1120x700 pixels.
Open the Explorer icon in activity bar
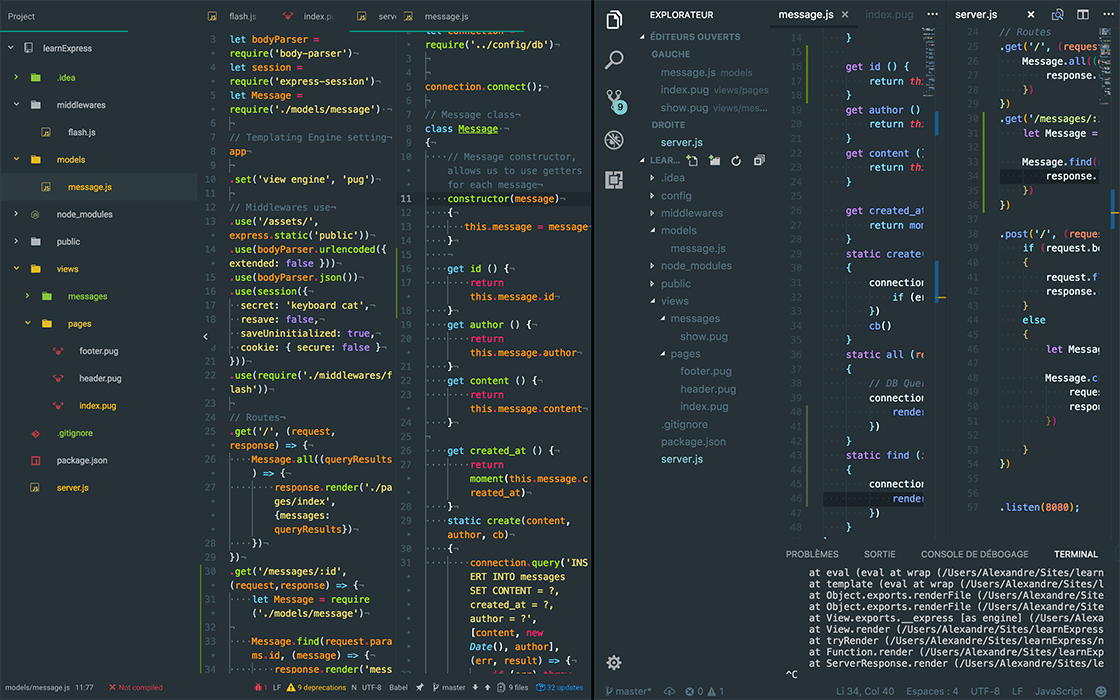(x=614, y=20)
